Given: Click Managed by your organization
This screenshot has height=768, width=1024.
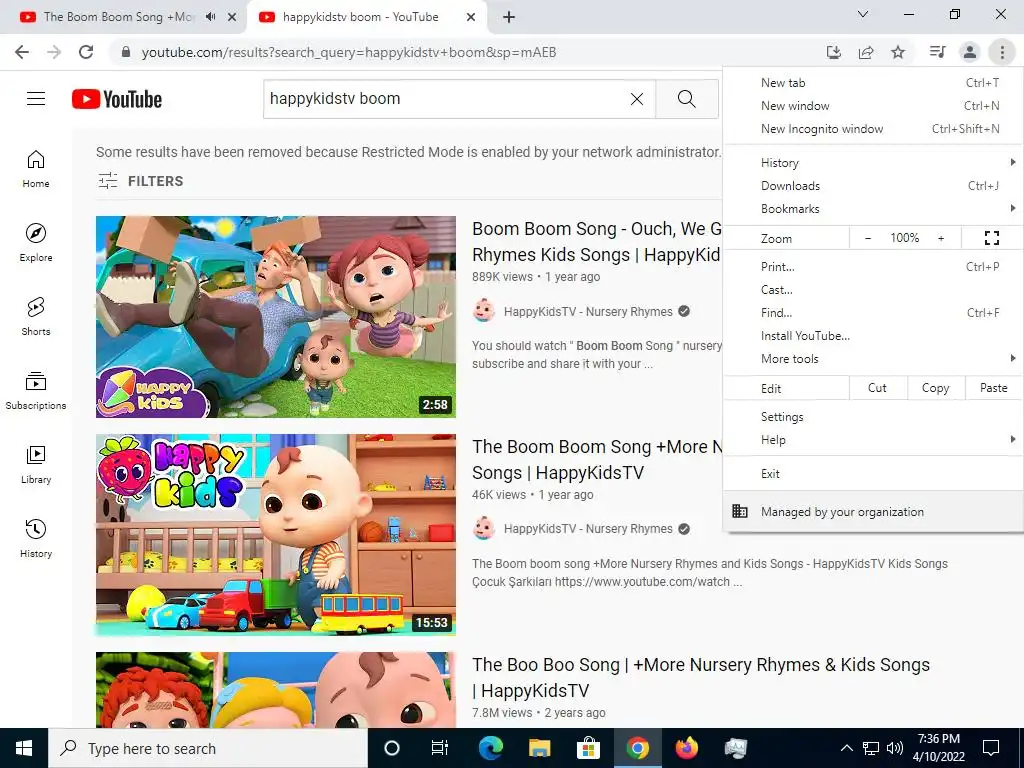Looking at the screenshot, I should 873,512.
